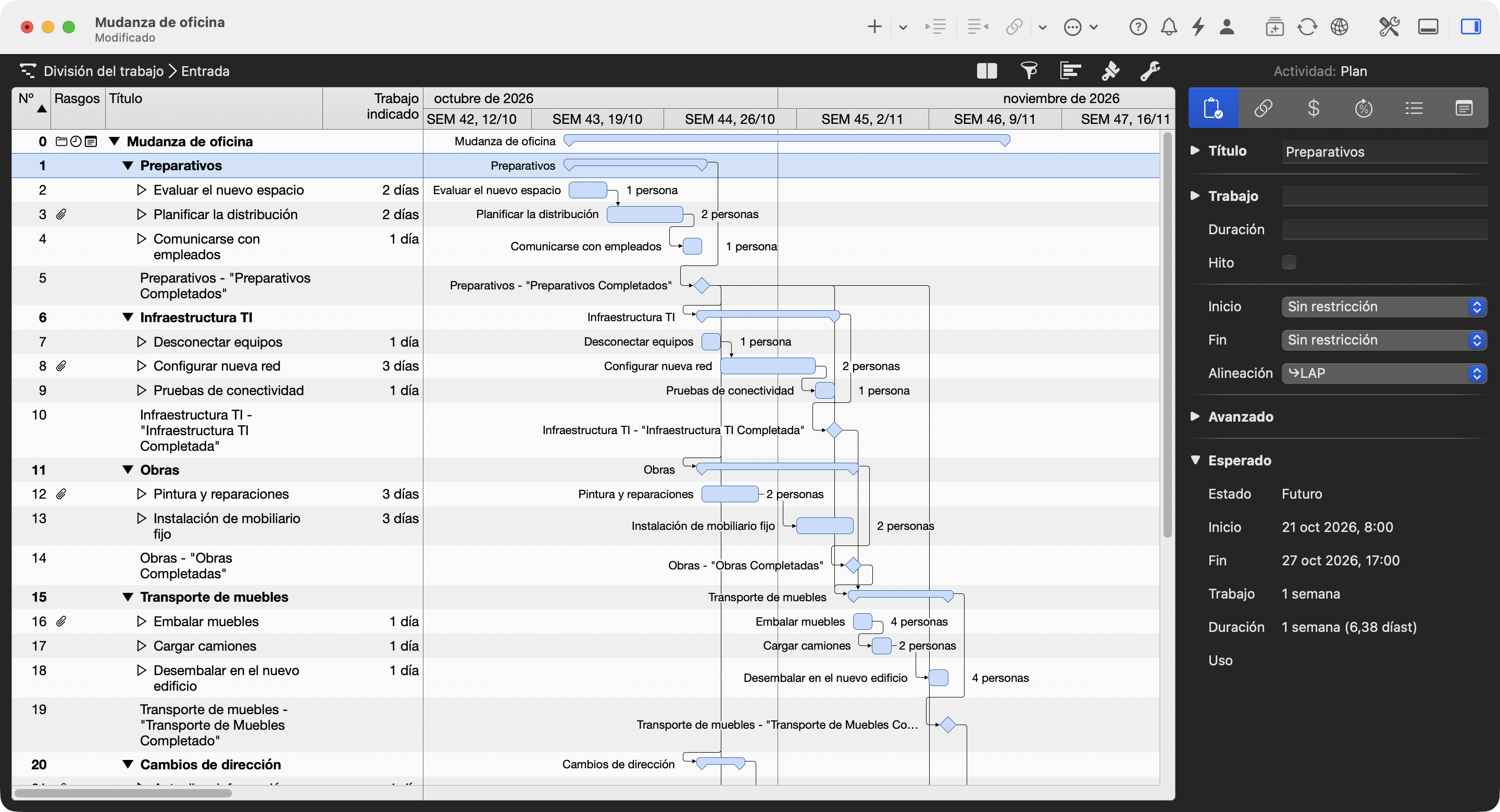Enable the Hito milestone checkbox
The height and width of the screenshot is (812, 1500).
pyautogui.click(x=1289, y=262)
